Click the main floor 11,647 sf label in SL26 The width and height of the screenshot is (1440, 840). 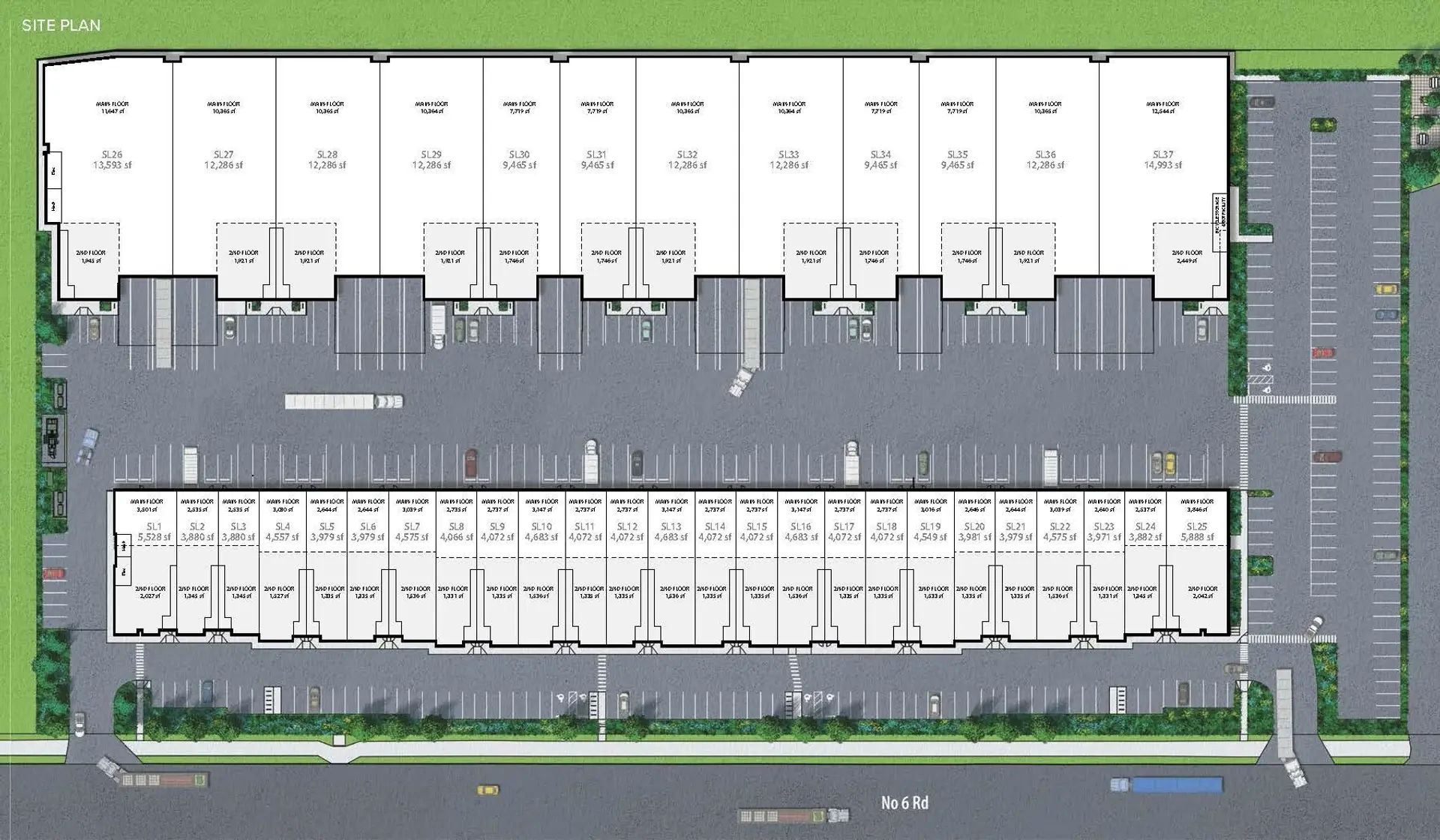pyautogui.click(x=112, y=107)
